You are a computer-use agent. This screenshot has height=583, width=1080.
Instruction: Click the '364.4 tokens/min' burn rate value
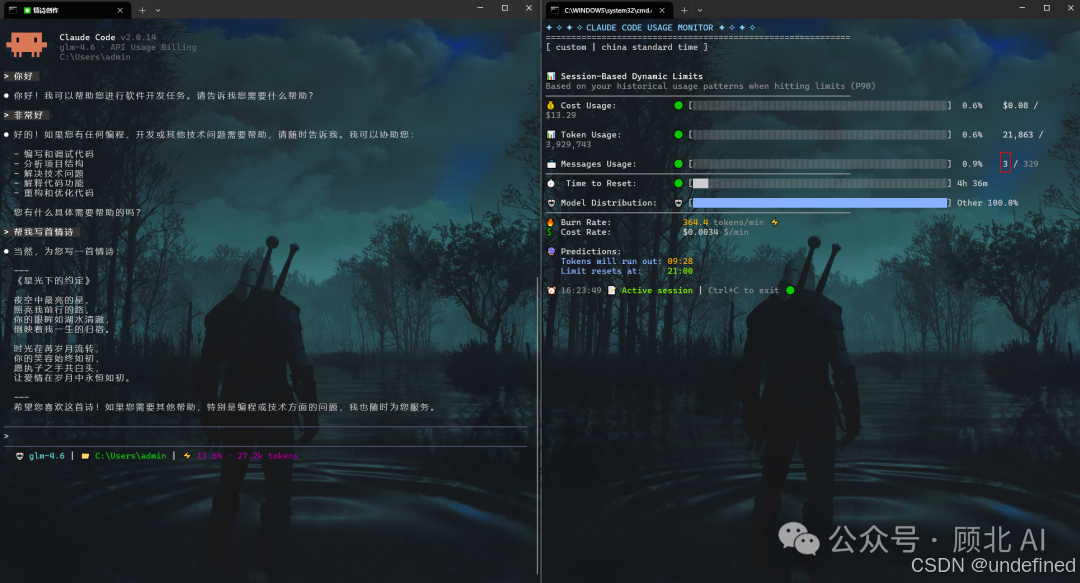pyautogui.click(x=723, y=222)
